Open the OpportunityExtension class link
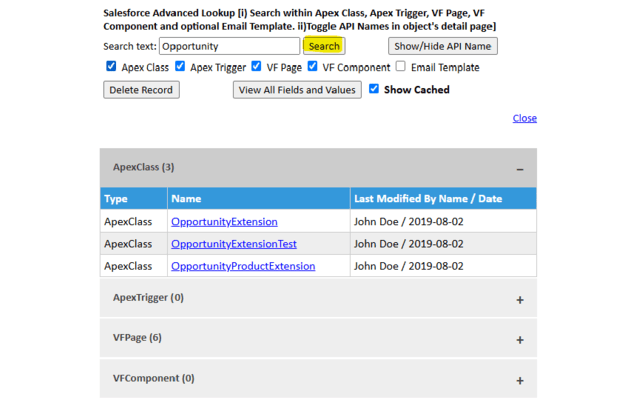The image size is (640, 400). (224, 222)
